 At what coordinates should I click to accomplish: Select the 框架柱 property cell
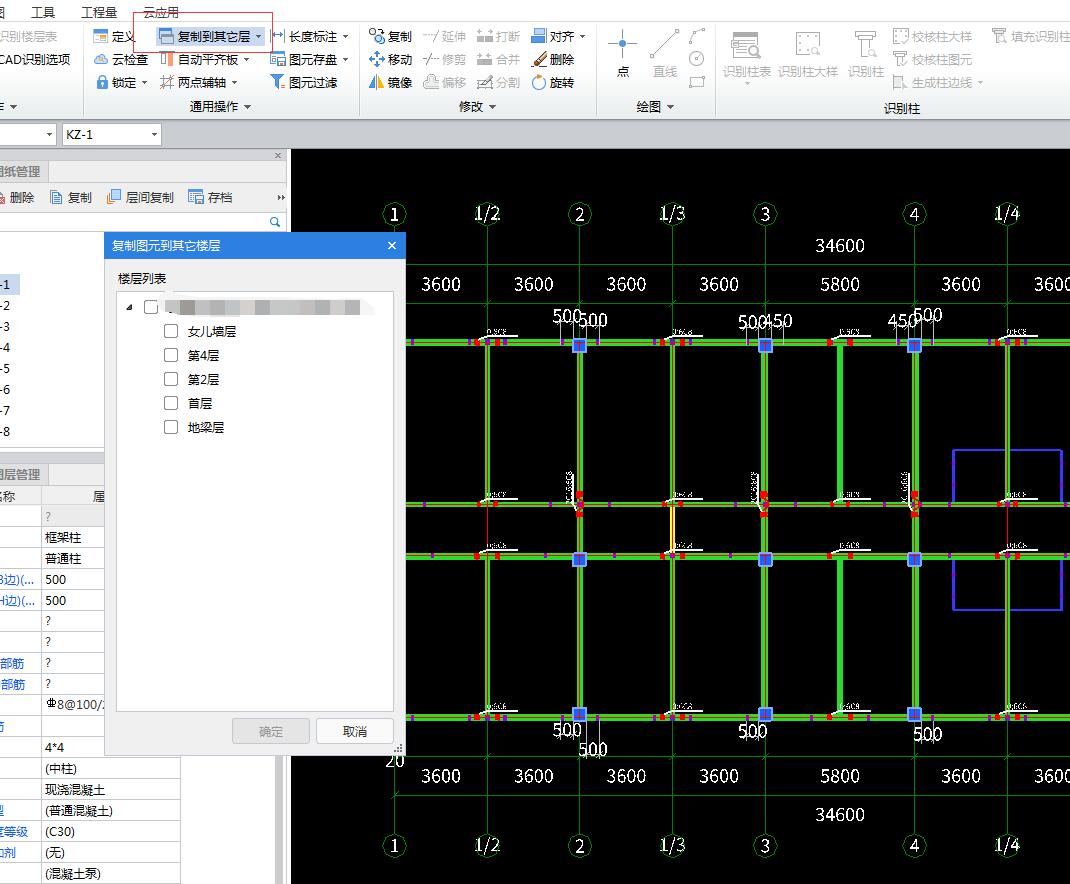click(x=73, y=537)
